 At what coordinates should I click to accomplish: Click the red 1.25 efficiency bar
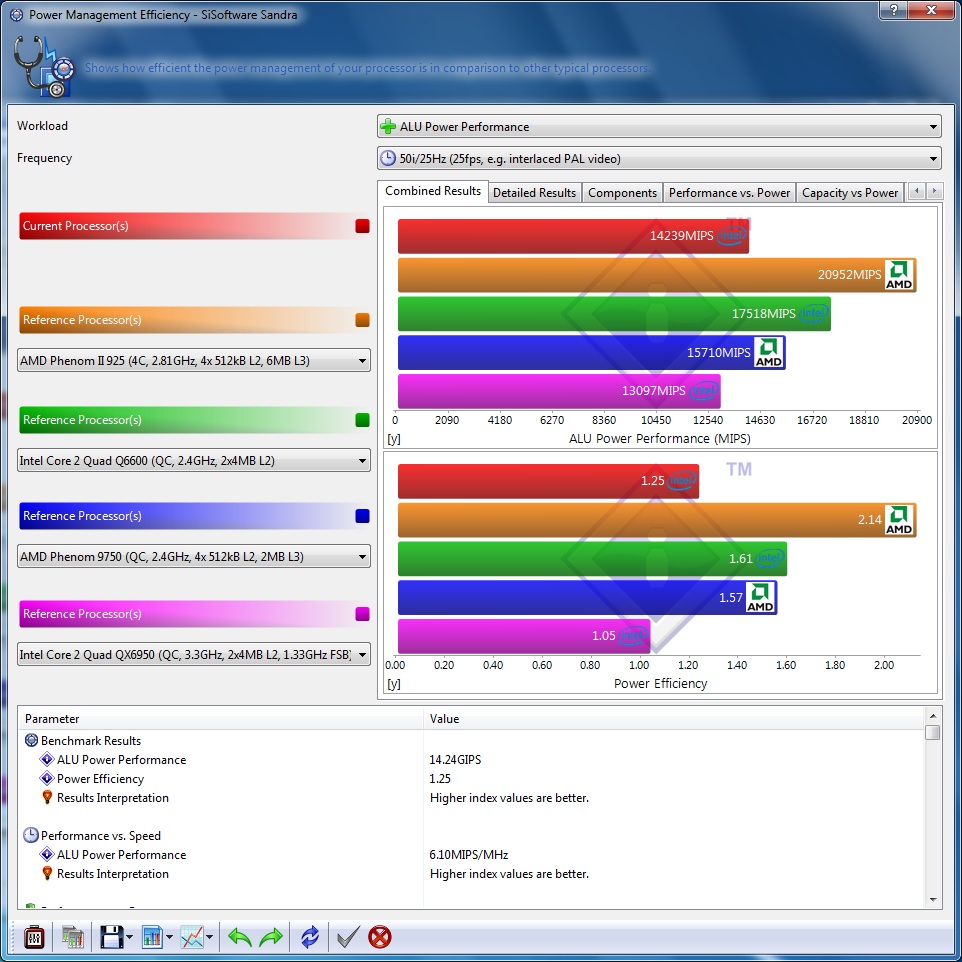(x=548, y=480)
